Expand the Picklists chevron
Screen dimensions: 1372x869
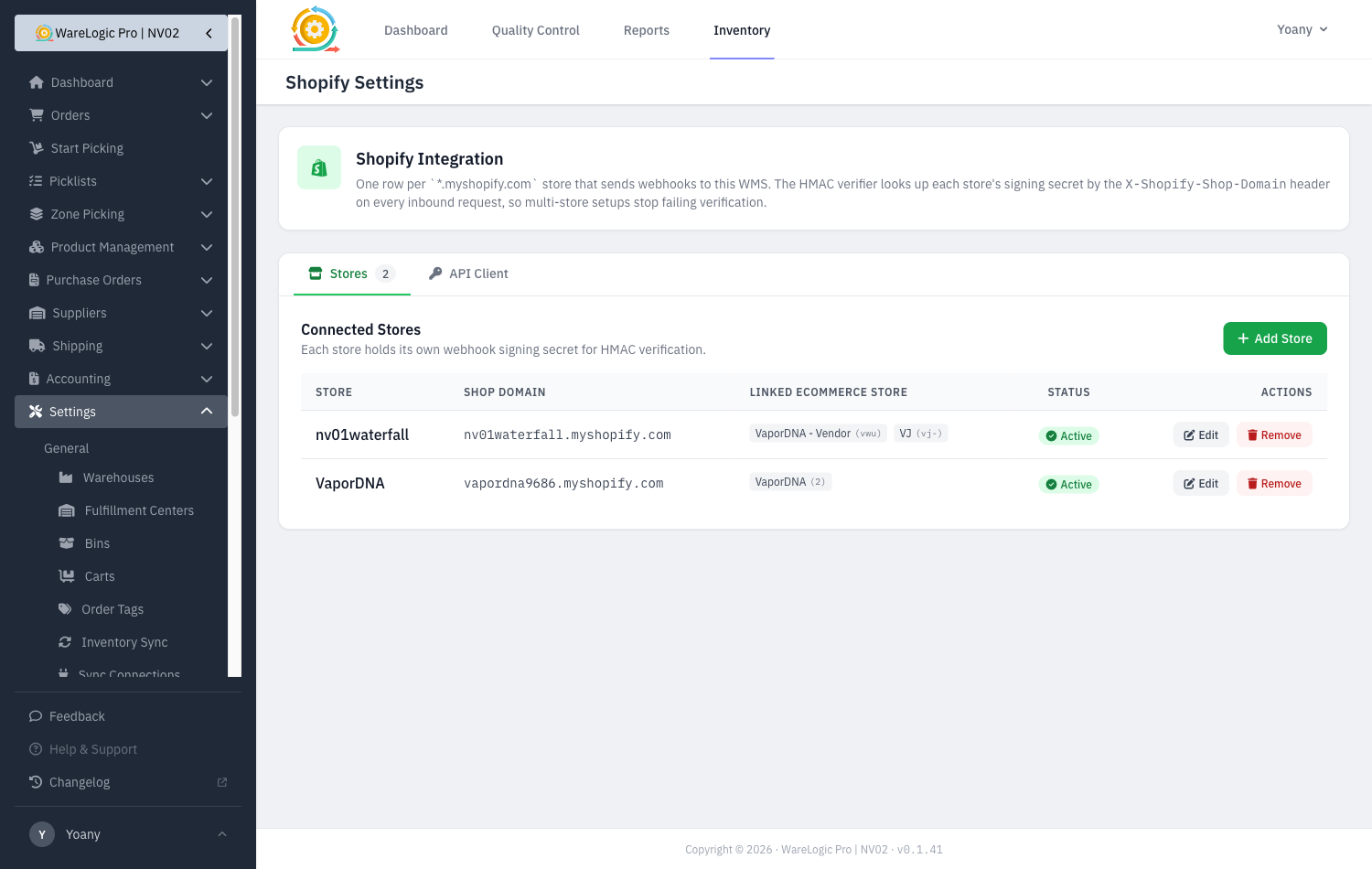tap(207, 181)
